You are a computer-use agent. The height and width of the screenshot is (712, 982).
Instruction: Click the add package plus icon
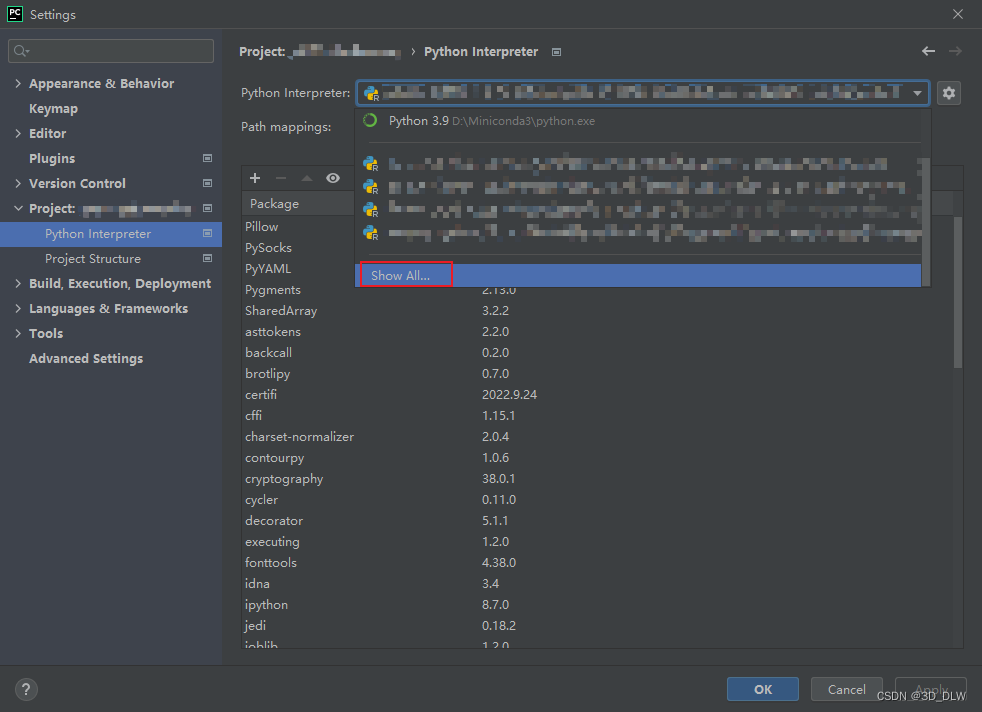(x=255, y=178)
